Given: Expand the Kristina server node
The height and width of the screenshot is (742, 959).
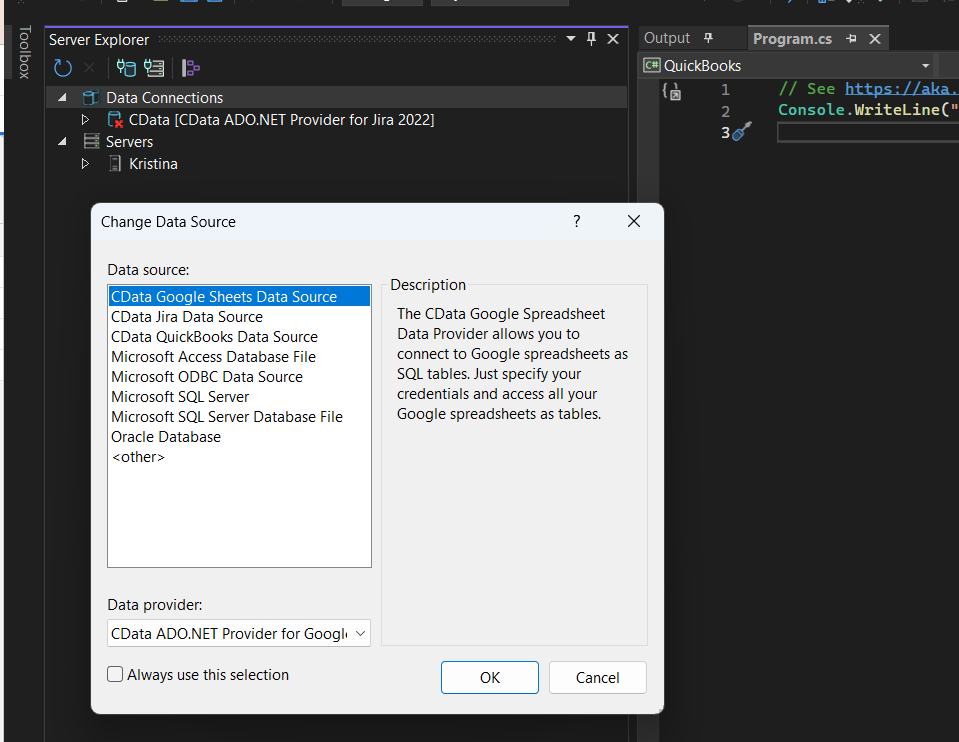Looking at the screenshot, I should coord(85,164).
